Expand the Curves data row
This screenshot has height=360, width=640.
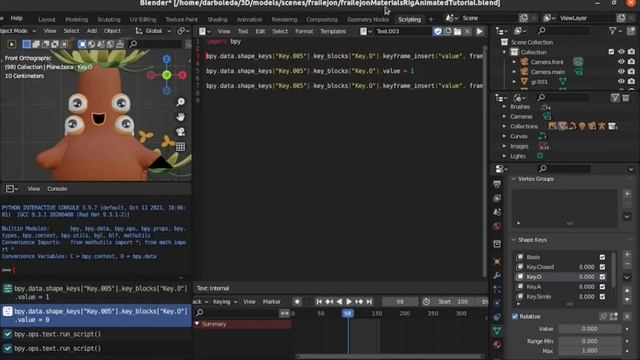(504, 136)
